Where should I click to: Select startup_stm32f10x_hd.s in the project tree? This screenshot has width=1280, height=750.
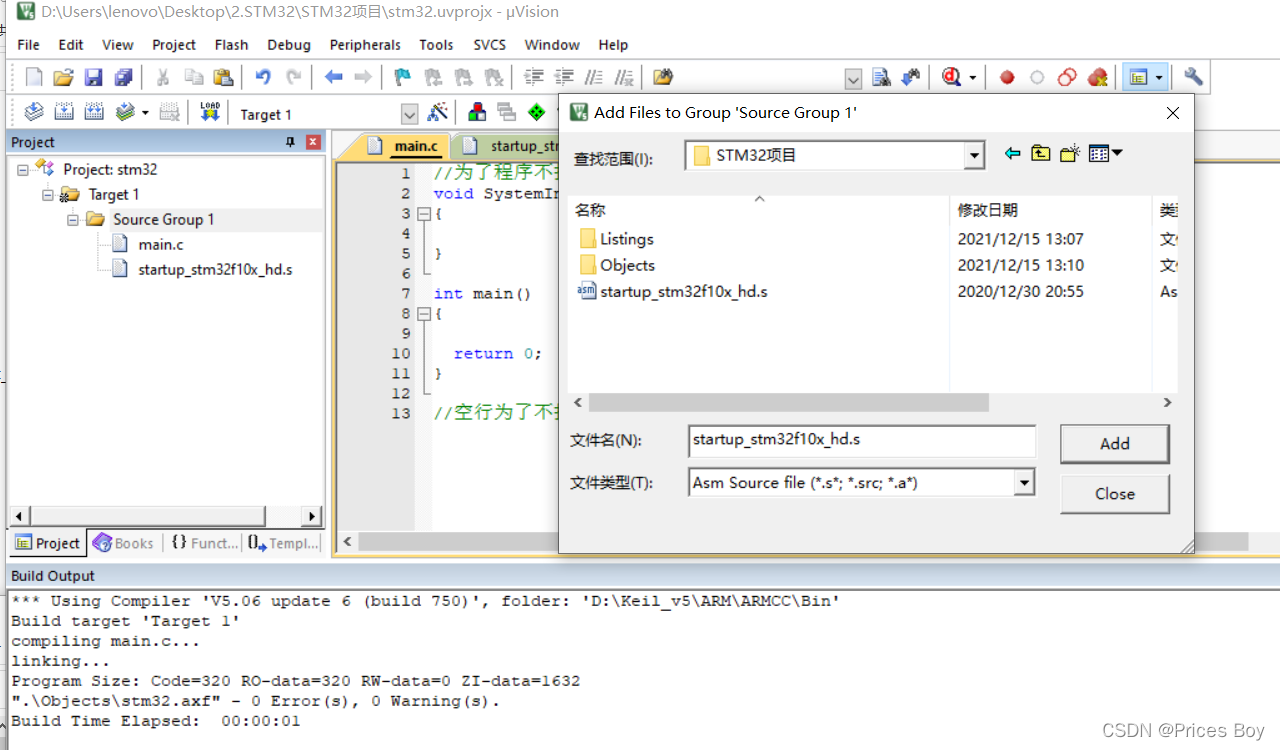click(215, 270)
